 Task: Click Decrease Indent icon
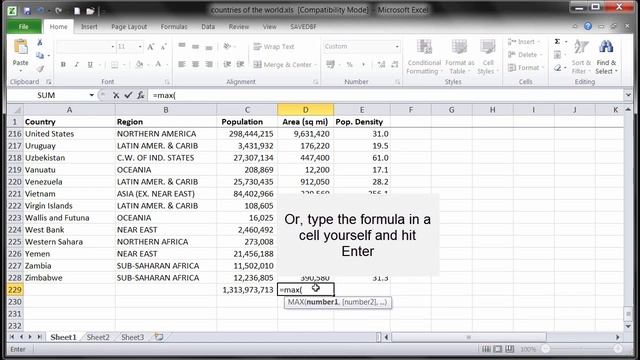point(227,64)
